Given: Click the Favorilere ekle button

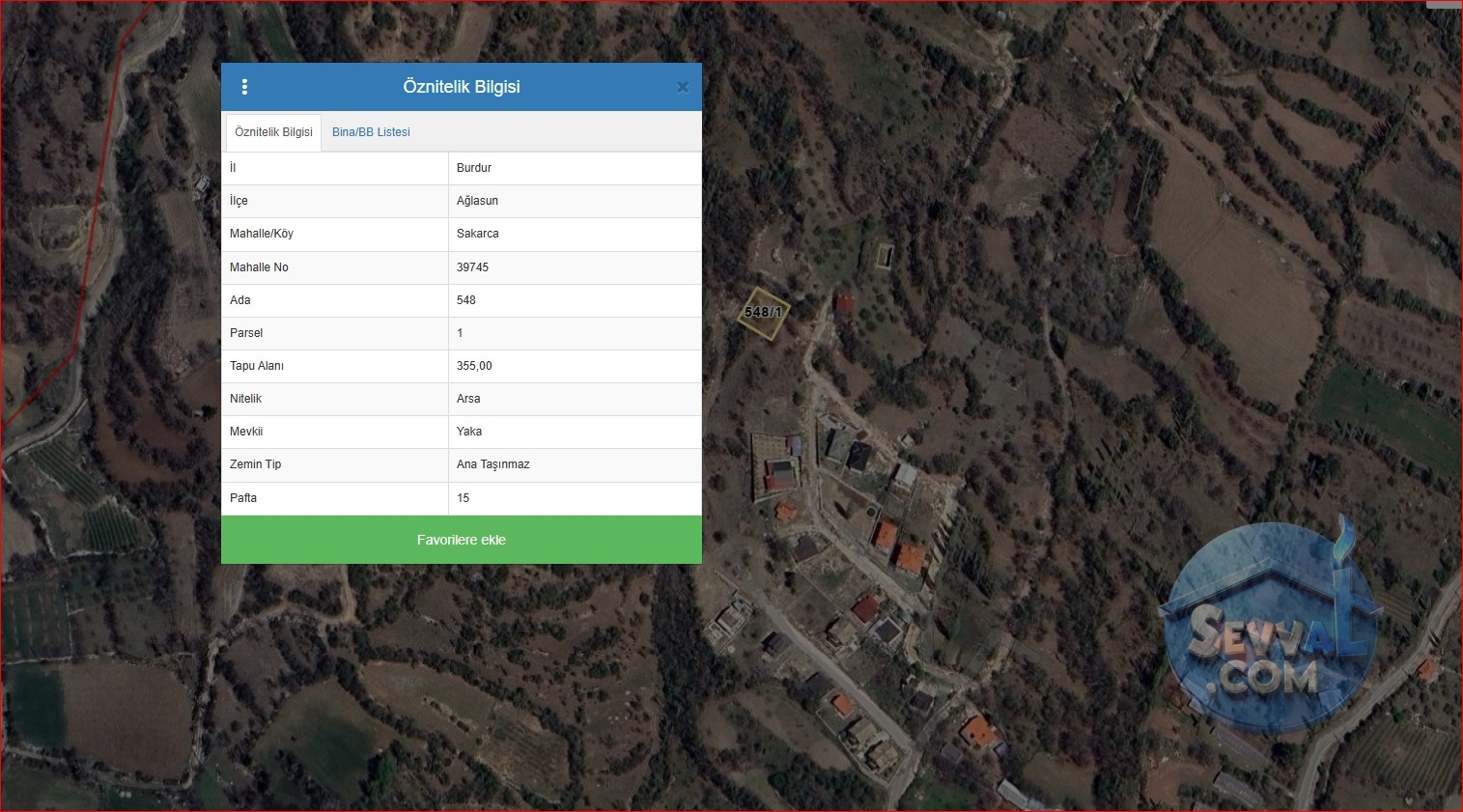Looking at the screenshot, I should tap(462, 540).
